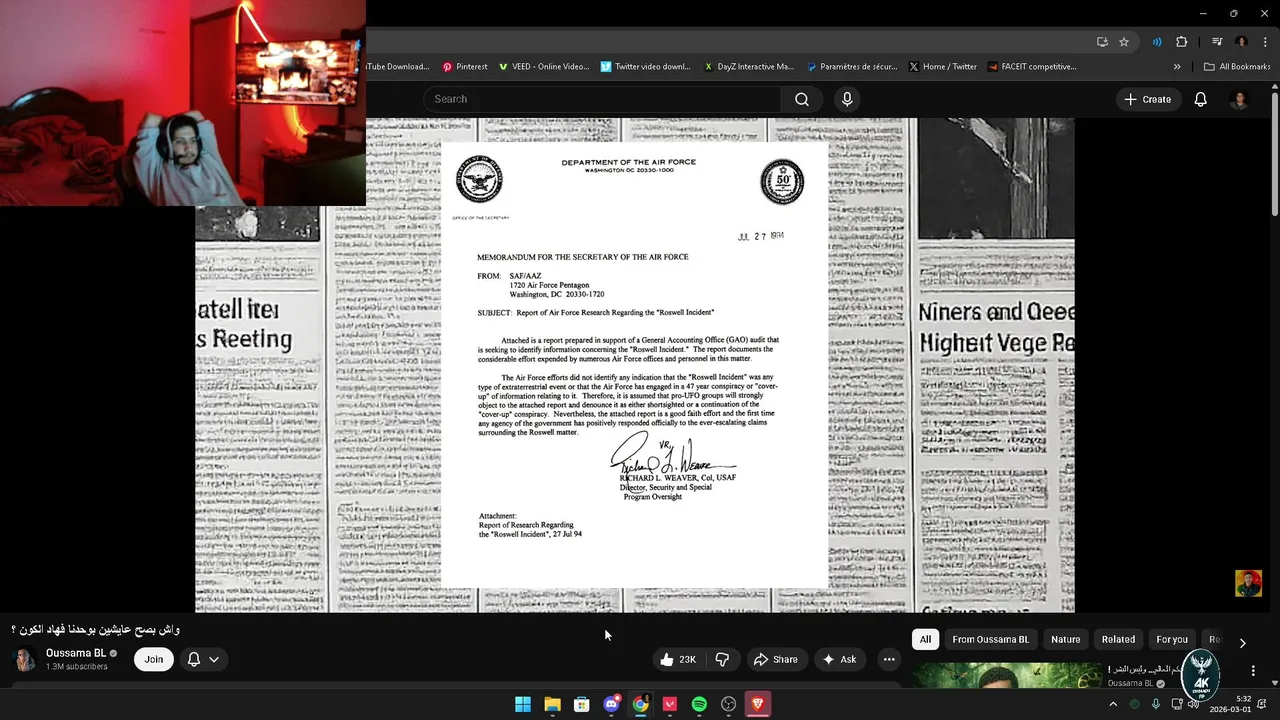Open File Explorer from taskbar
The height and width of the screenshot is (720, 1280).
(552, 704)
